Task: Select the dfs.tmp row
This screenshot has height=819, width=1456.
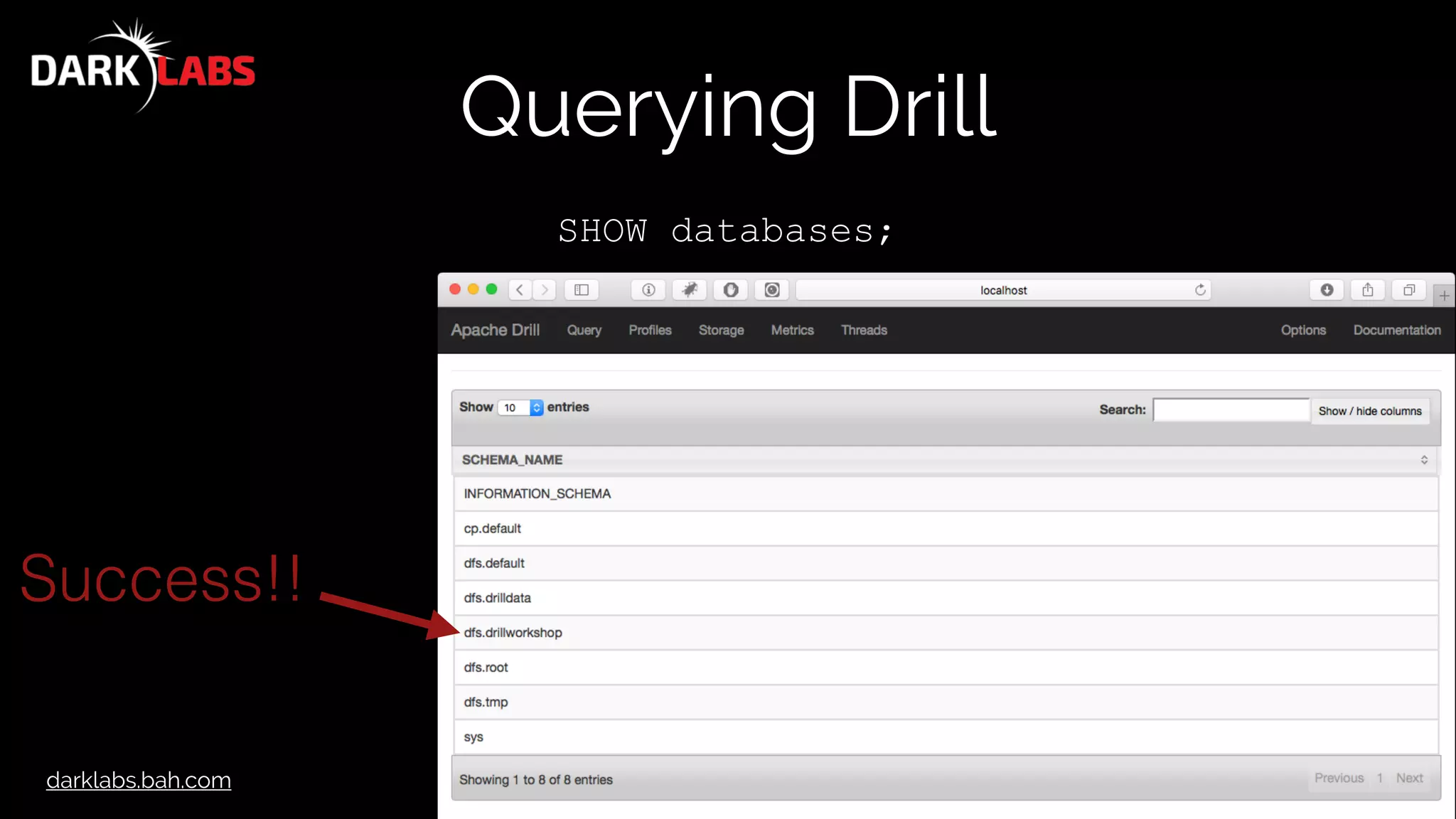Action: pos(946,702)
